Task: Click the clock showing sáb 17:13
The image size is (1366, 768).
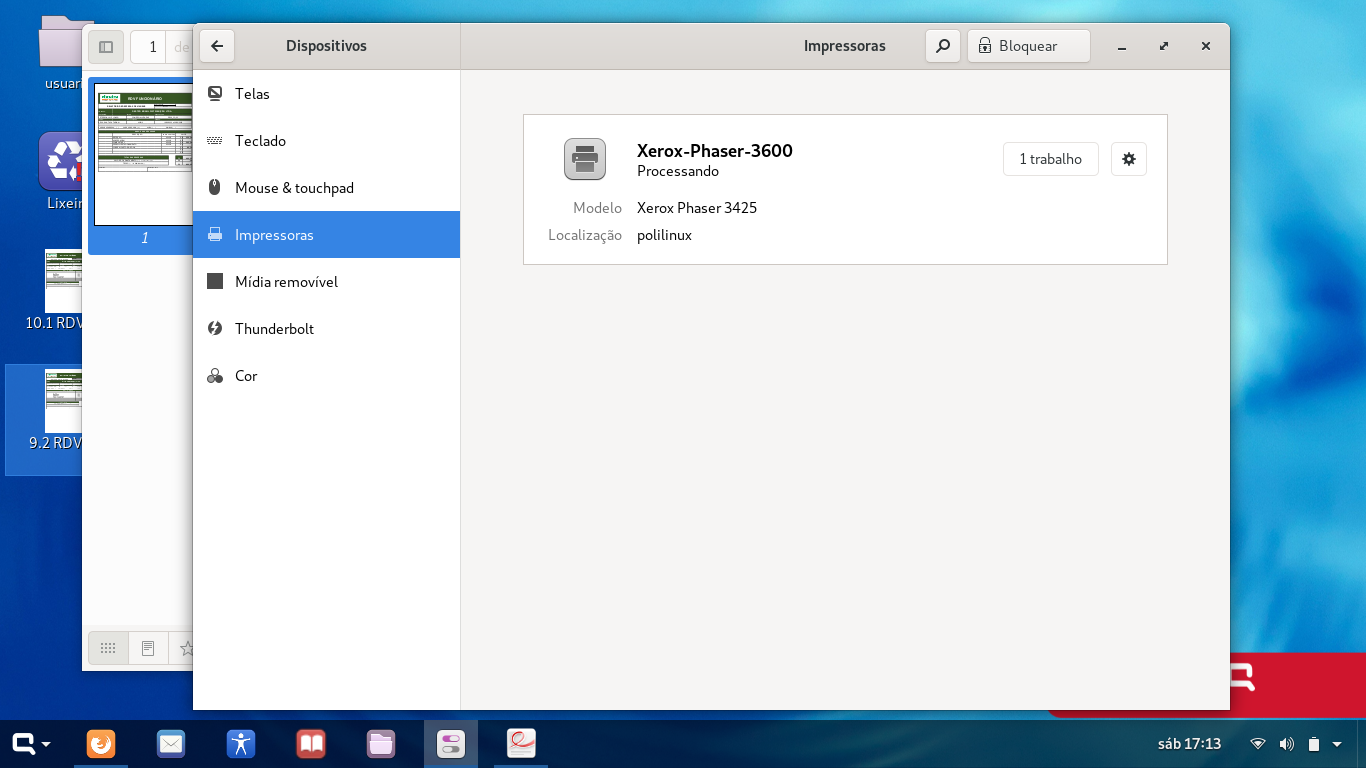Action: [x=1189, y=744]
